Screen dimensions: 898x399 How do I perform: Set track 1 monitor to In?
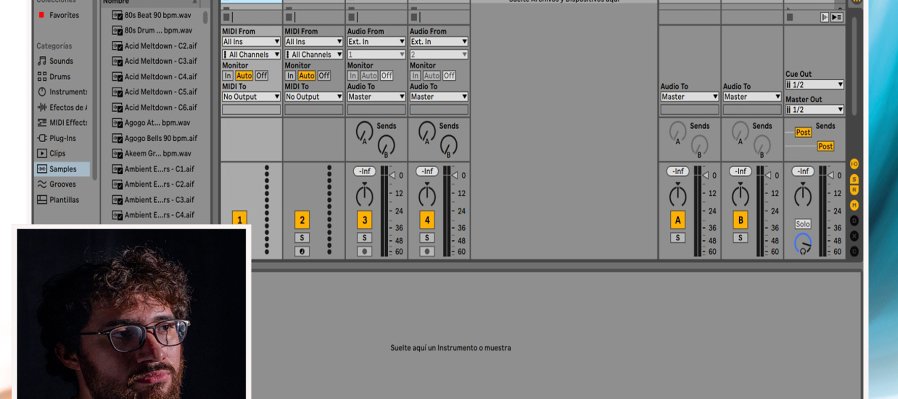pos(228,76)
